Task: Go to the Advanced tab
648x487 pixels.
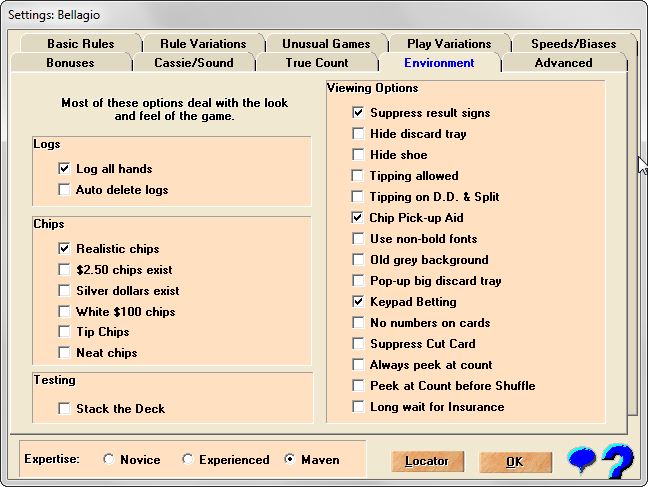Action: click(563, 62)
